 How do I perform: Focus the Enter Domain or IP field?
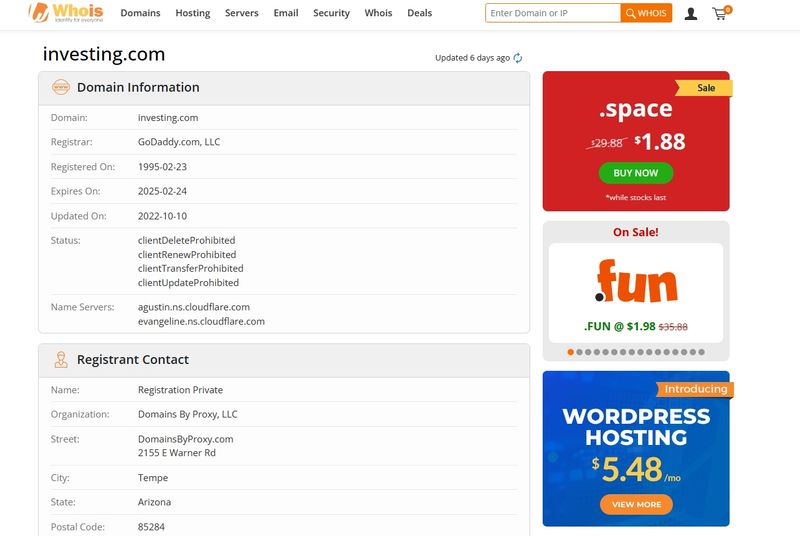[x=553, y=13]
